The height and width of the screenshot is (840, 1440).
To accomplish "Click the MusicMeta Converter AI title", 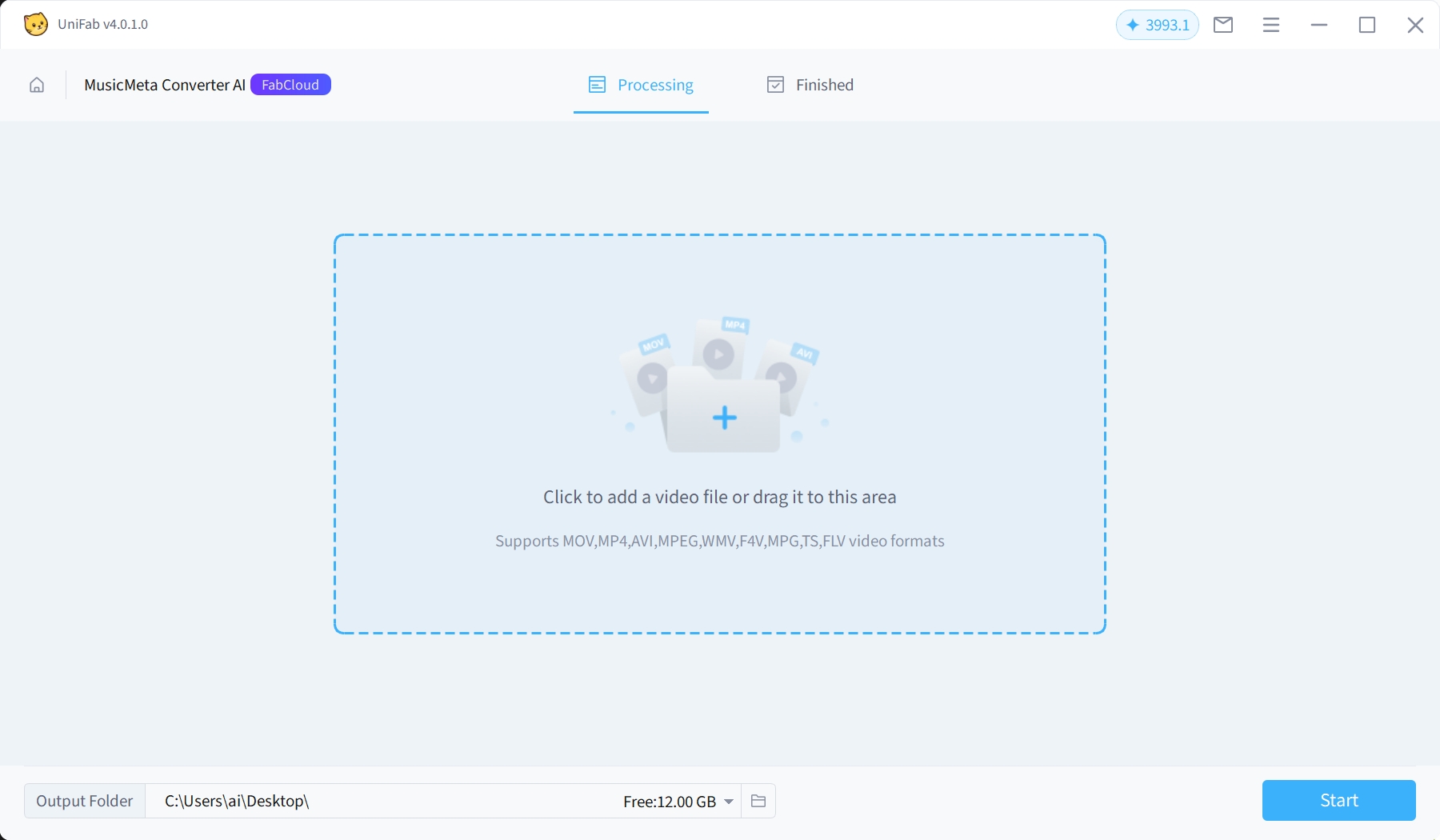I will [165, 85].
